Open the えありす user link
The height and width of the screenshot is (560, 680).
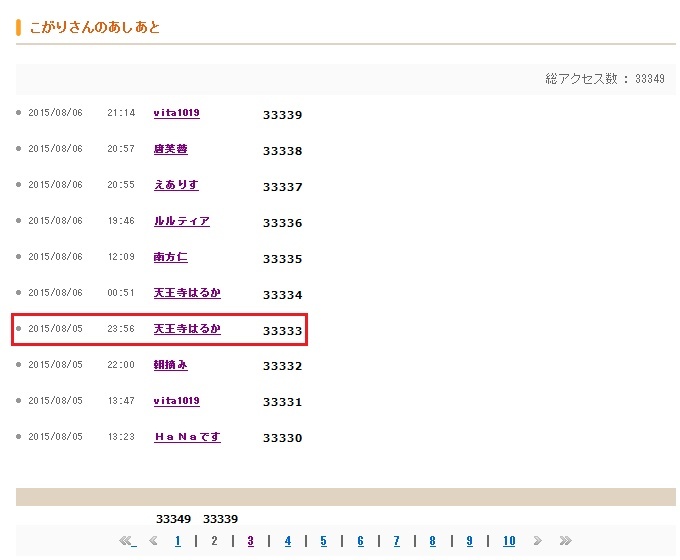pyautogui.click(x=176, y=185)
